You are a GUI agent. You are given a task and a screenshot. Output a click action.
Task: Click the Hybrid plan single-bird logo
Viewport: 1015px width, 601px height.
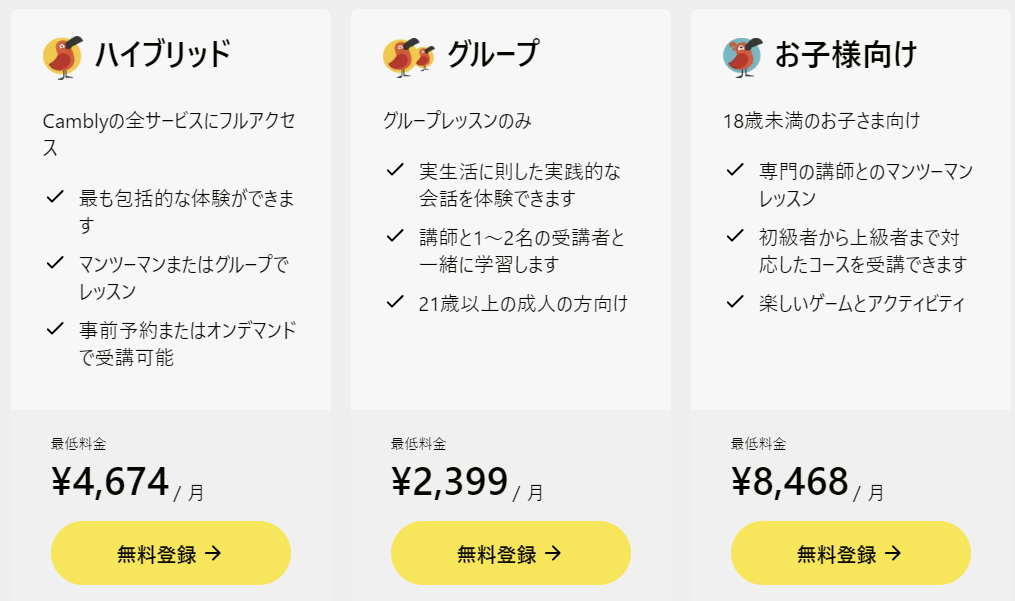(63, 57)
